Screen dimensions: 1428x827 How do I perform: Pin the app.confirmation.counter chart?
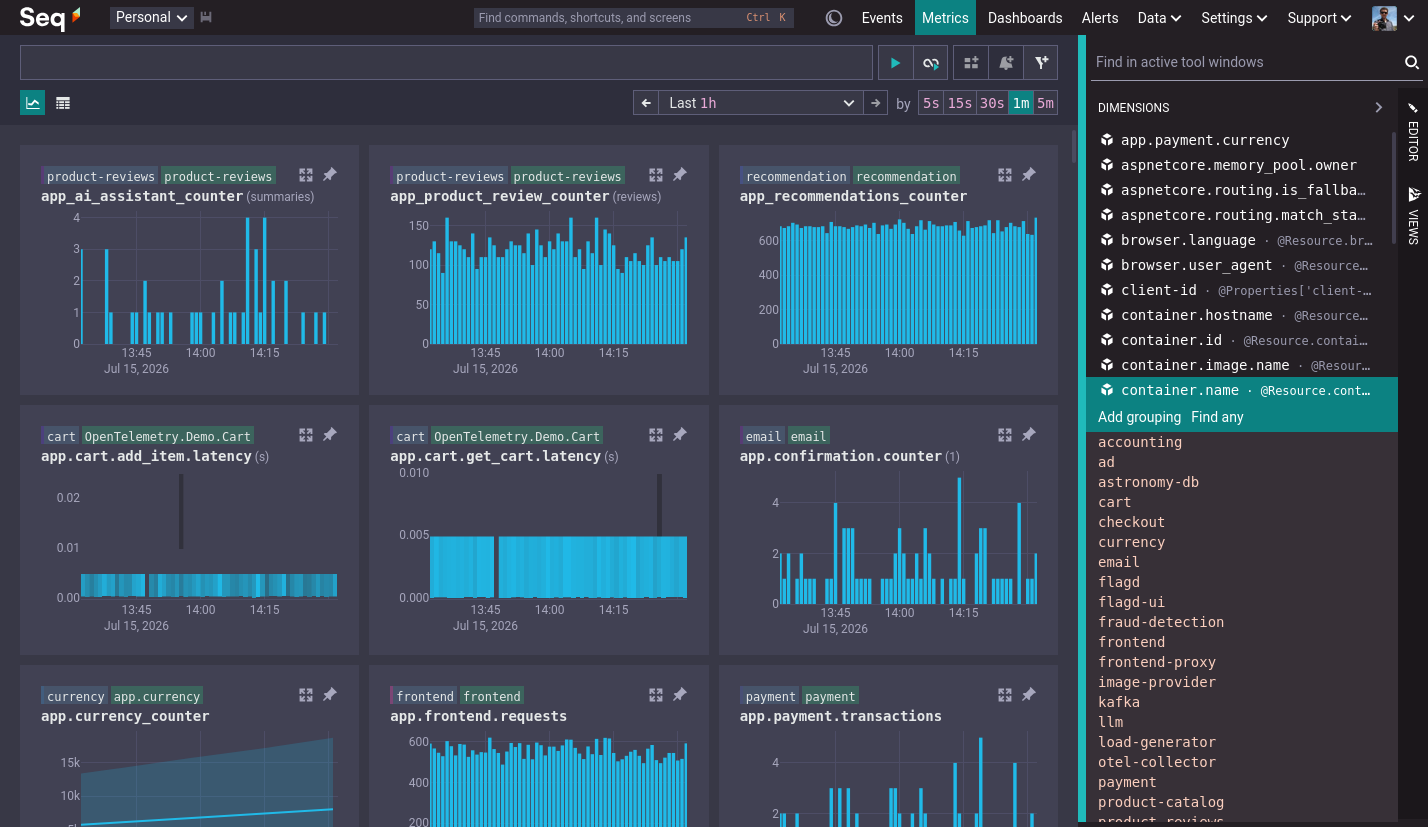(1029, 435)
